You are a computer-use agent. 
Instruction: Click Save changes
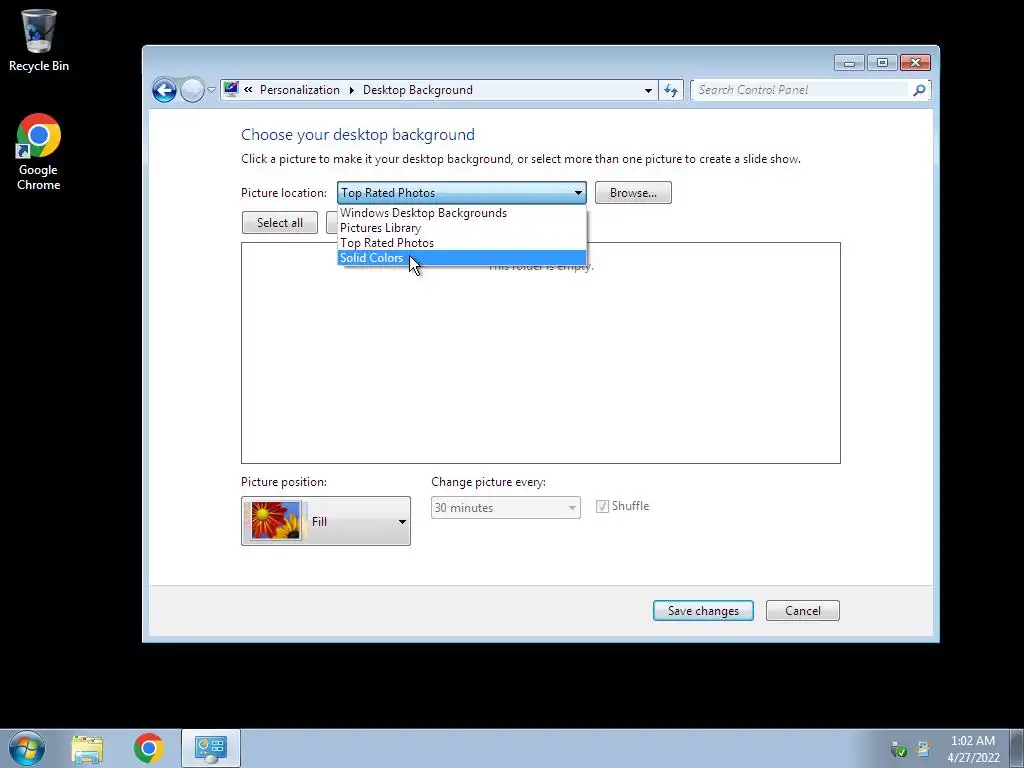[x=703, y=611]
